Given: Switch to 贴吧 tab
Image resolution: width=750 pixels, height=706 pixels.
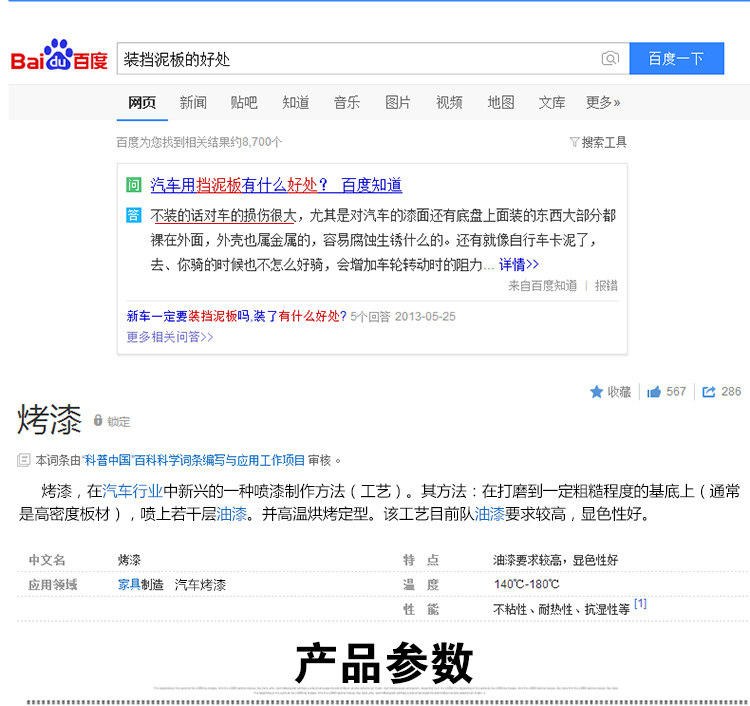Looking at the screenshot, I should coord(244,102).
